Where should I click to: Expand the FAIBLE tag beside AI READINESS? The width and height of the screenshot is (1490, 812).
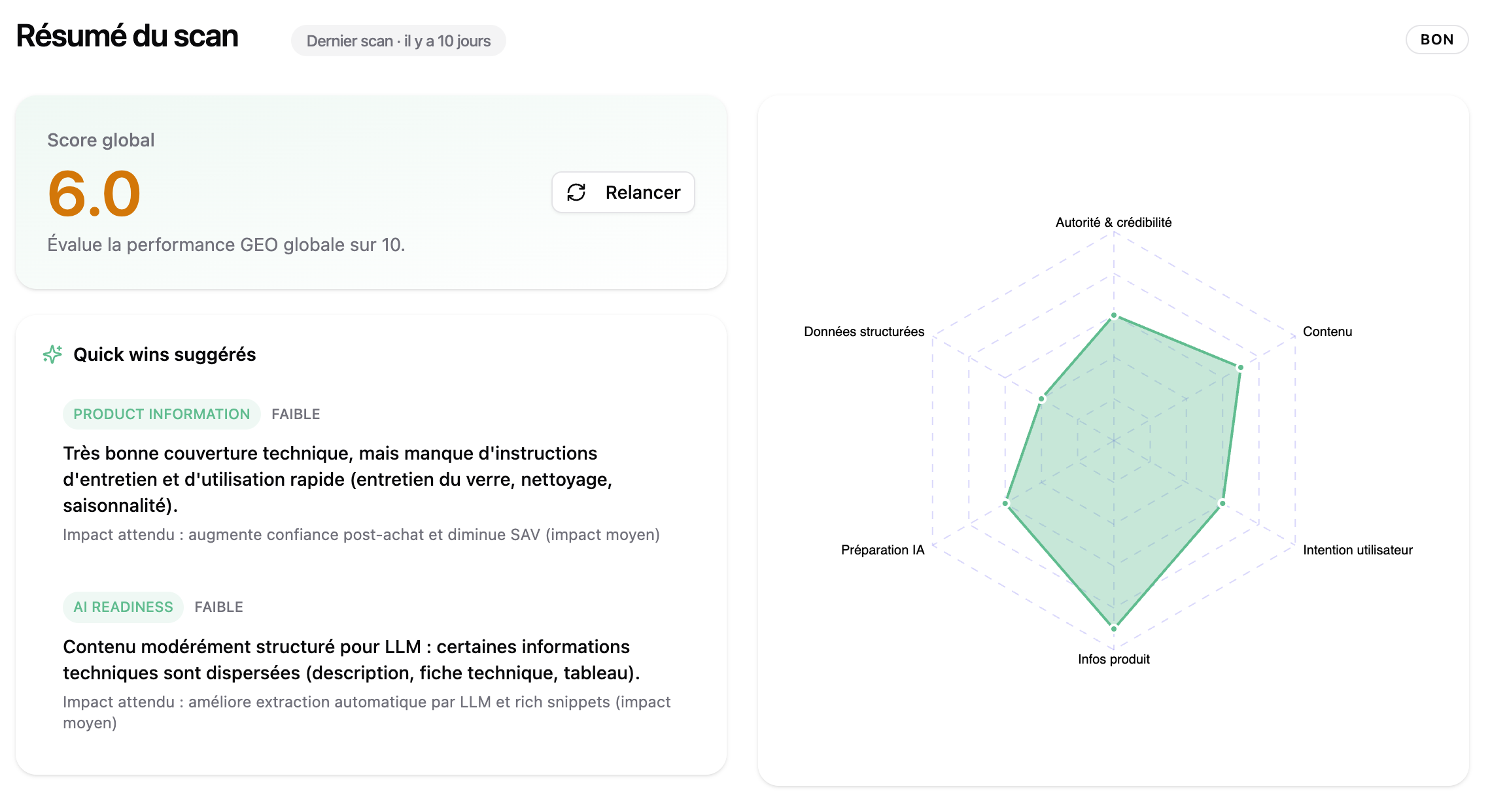coord(218,607)
